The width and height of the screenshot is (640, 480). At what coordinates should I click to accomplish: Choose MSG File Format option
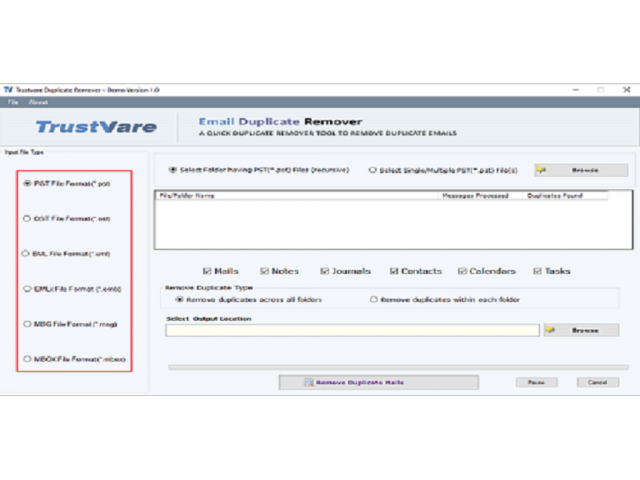point(27,324)
